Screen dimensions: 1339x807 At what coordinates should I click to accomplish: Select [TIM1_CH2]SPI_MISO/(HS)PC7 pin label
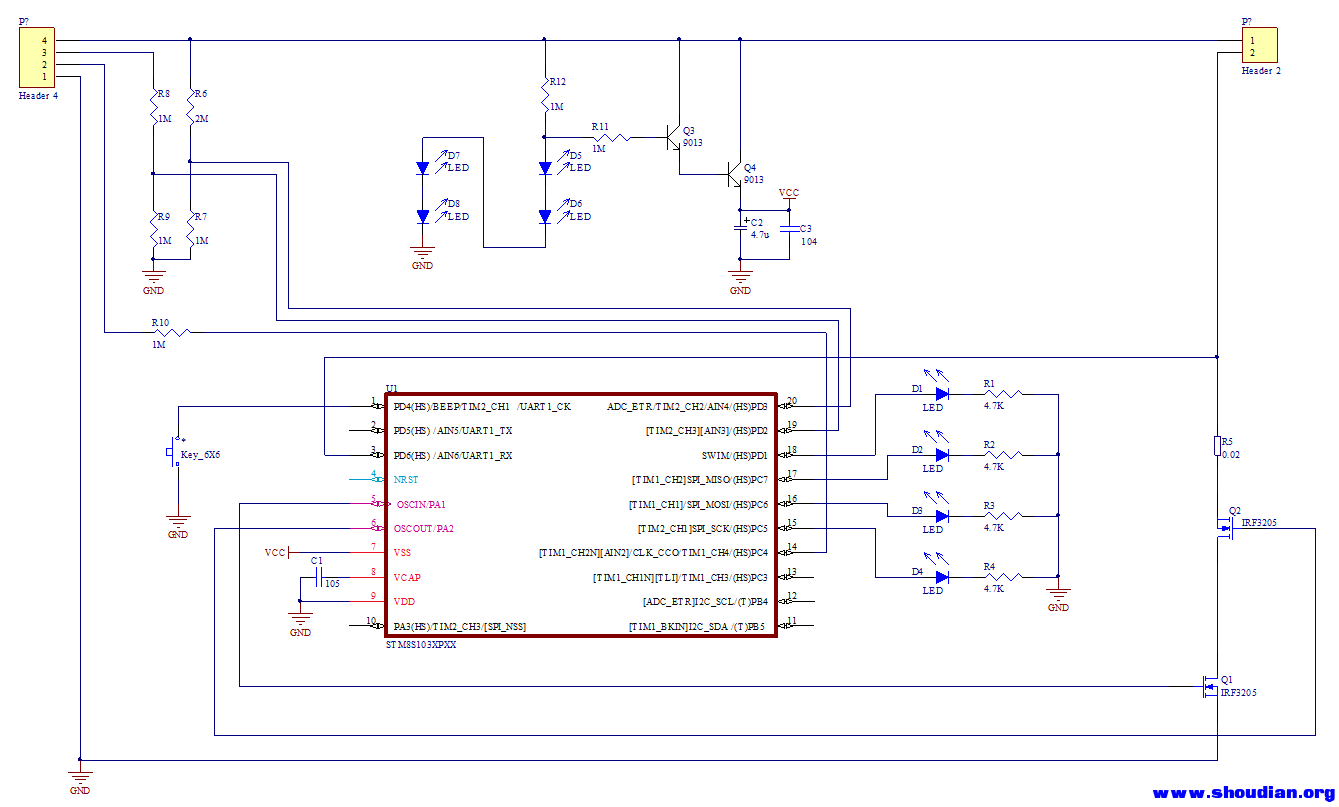(700, 480)
